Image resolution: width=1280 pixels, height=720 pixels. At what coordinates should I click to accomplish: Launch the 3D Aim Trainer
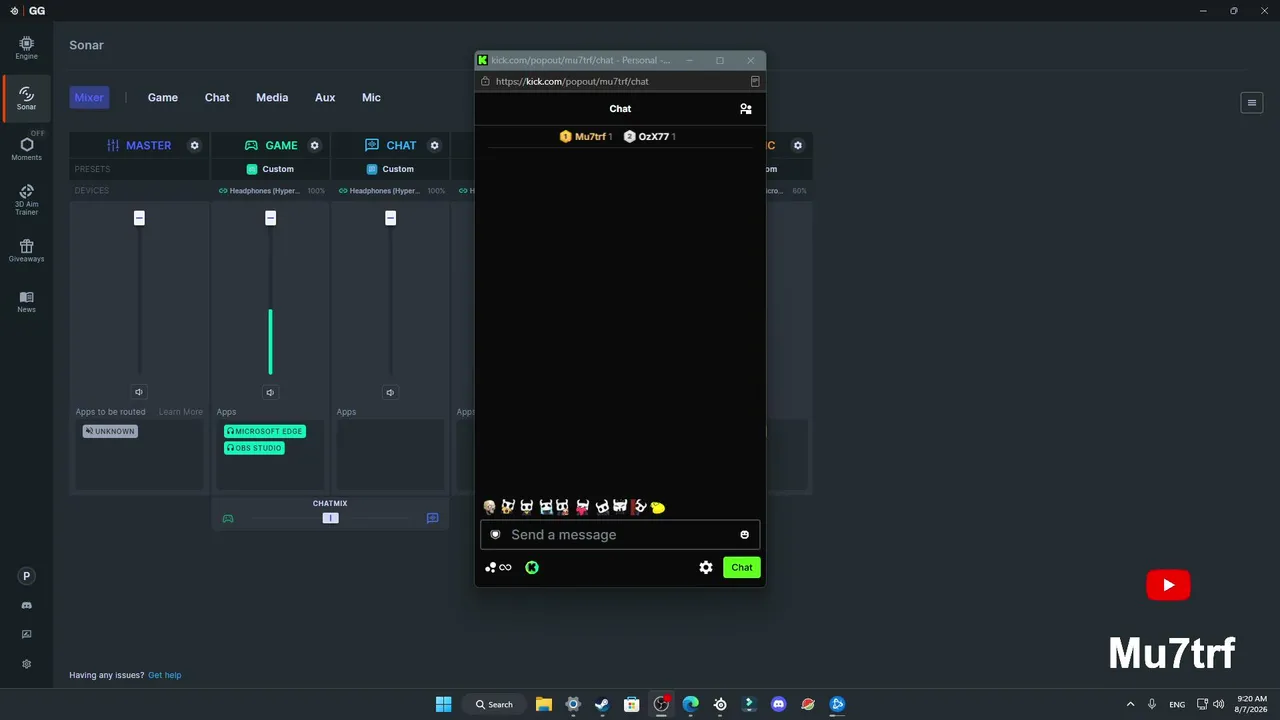coord(26,199)
